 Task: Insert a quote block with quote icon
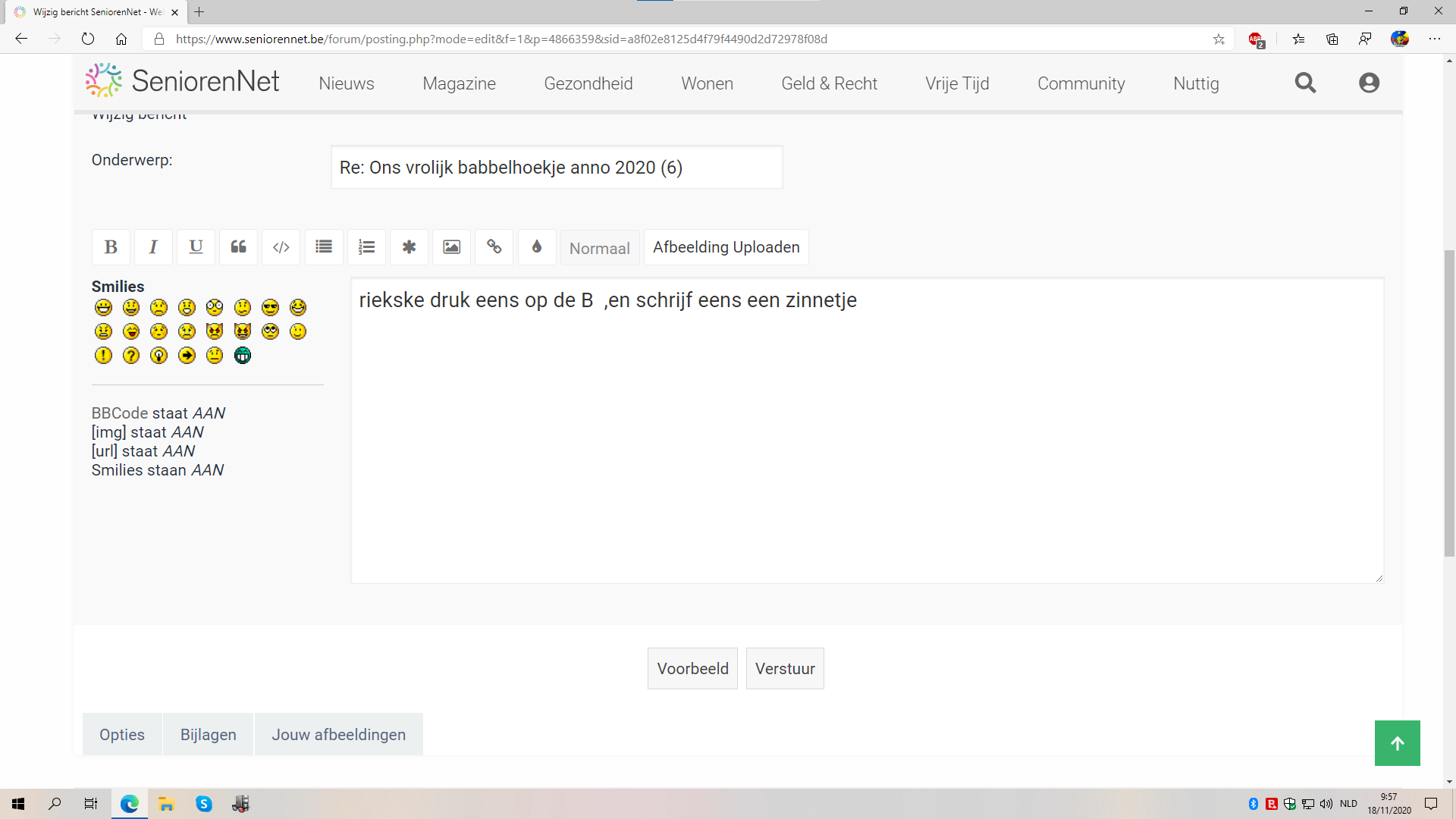[238, 247]
